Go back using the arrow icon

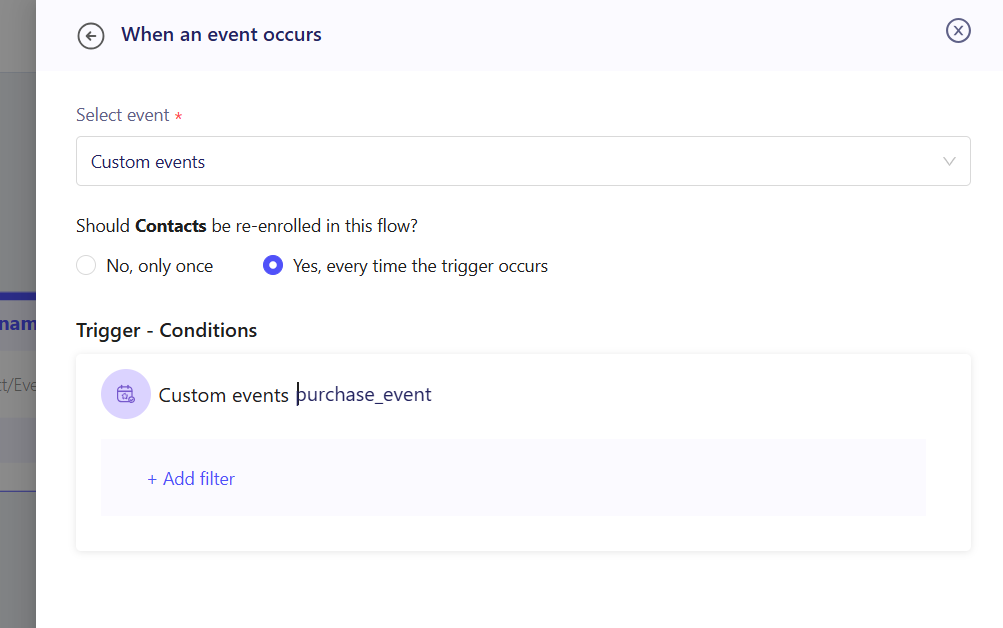[x=91, y=36]
